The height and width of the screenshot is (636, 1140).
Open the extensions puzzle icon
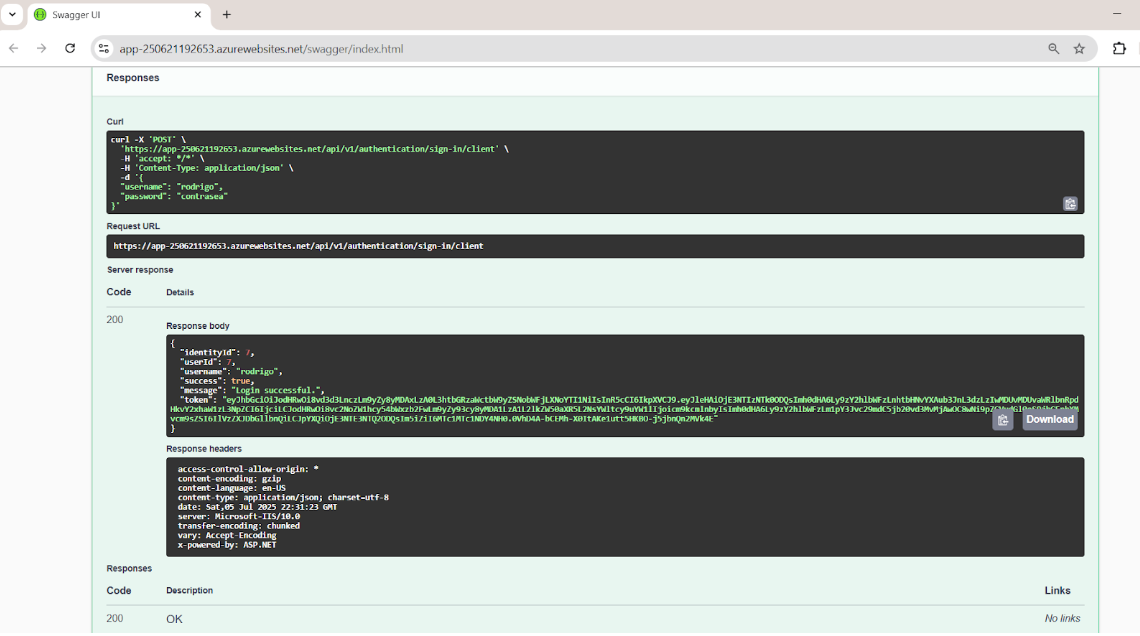(x=1119, y=49)
